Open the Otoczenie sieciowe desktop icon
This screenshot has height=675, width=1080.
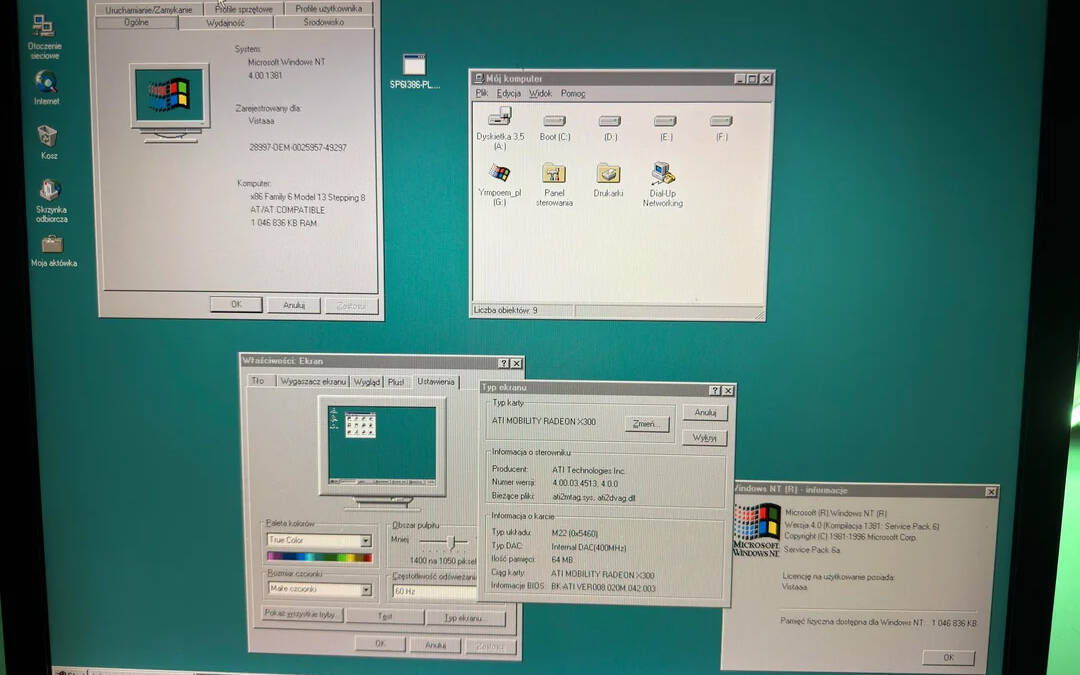click(43, 36)
